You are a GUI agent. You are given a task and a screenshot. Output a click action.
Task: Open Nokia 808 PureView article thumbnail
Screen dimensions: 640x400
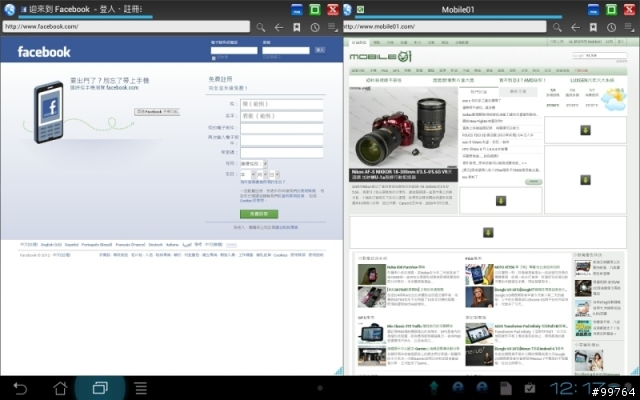pyautogui.click(x=371, y=274)
